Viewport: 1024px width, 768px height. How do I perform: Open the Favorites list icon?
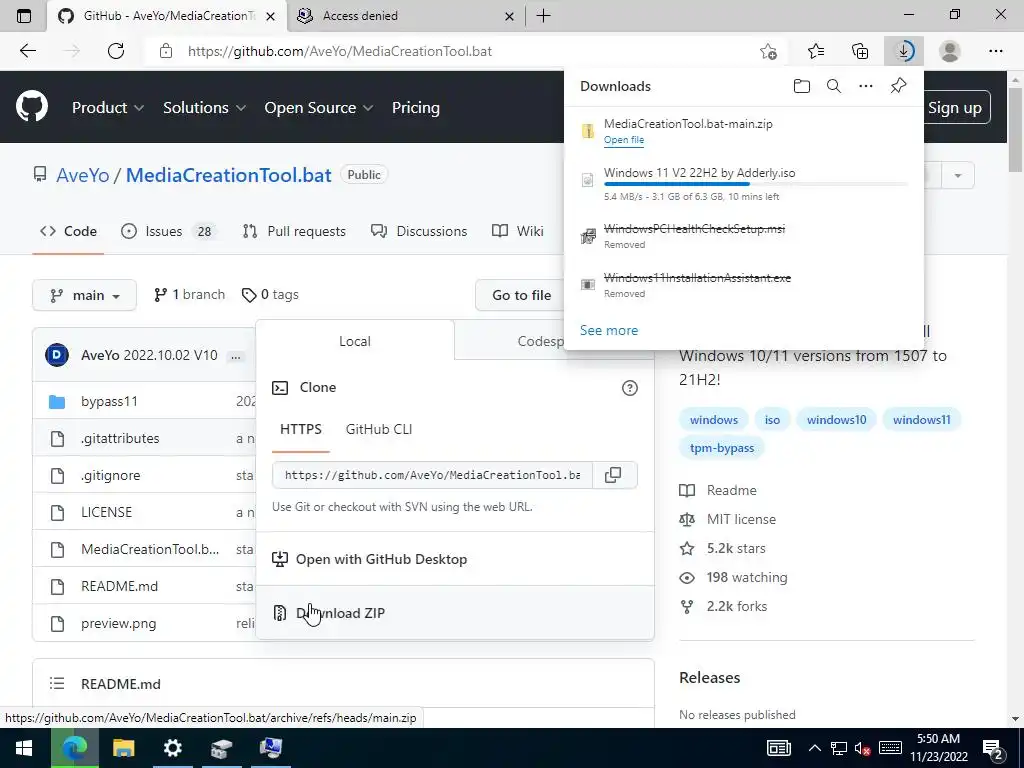816,51
